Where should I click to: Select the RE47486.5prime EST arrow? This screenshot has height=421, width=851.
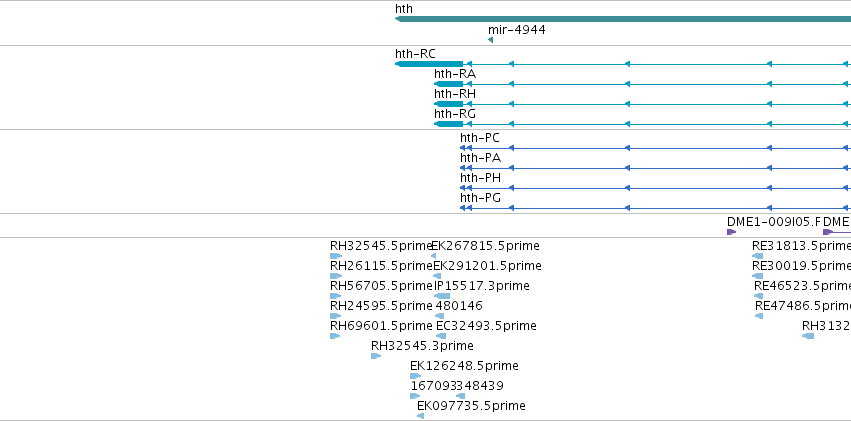coord(759,316)
